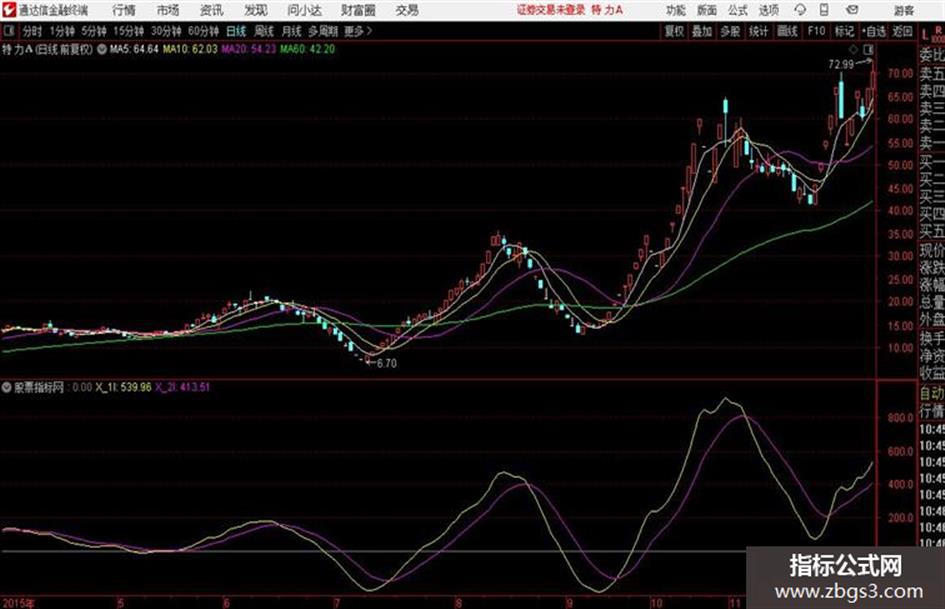Open the customer service headset icon
Screen dimensions: 945x609
click(x=800, y=10)
